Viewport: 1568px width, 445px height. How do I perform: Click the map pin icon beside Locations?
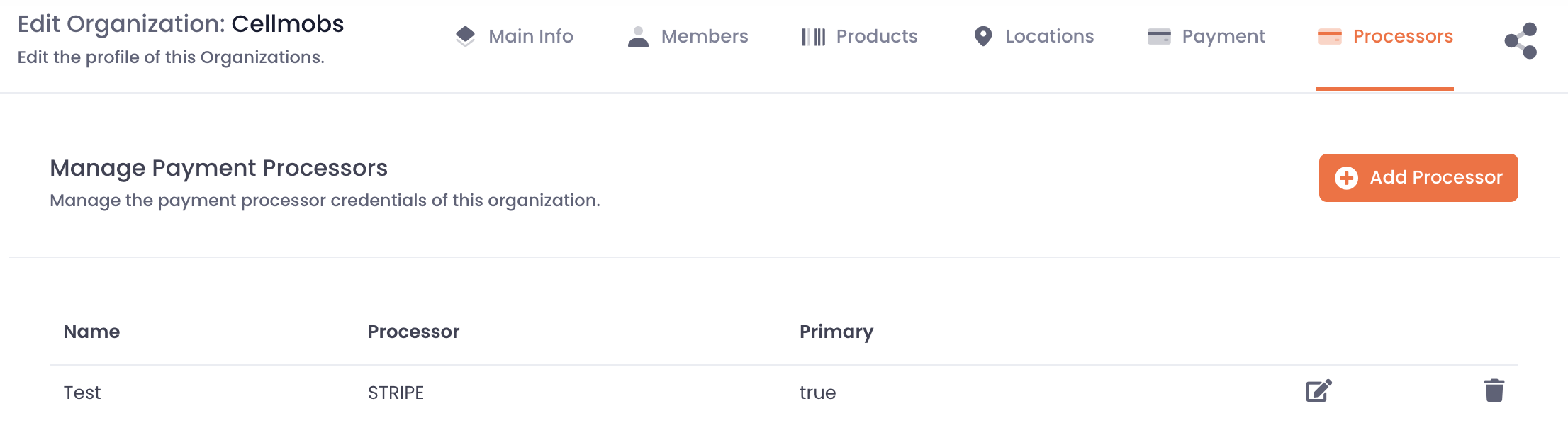(982, 36)
